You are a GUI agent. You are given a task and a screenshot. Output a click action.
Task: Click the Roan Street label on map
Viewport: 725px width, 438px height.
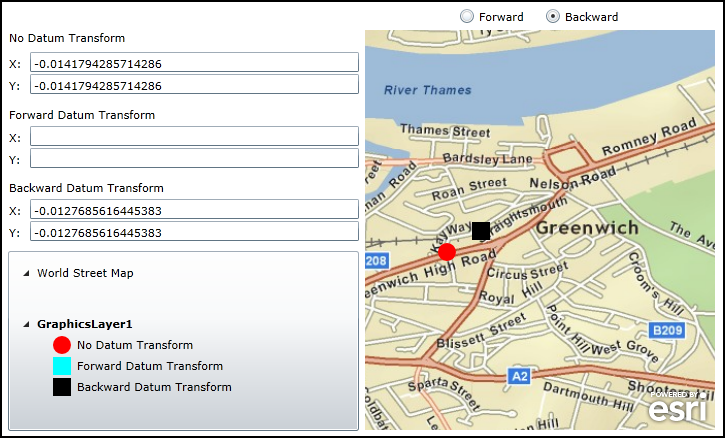[x=469, y=189]
